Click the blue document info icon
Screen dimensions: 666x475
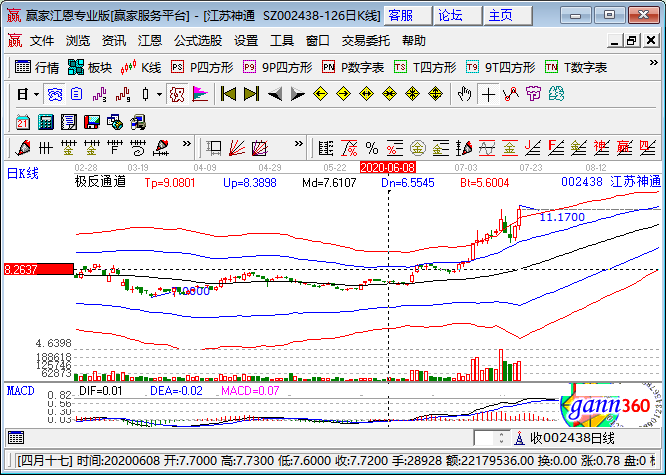point(76,94)
